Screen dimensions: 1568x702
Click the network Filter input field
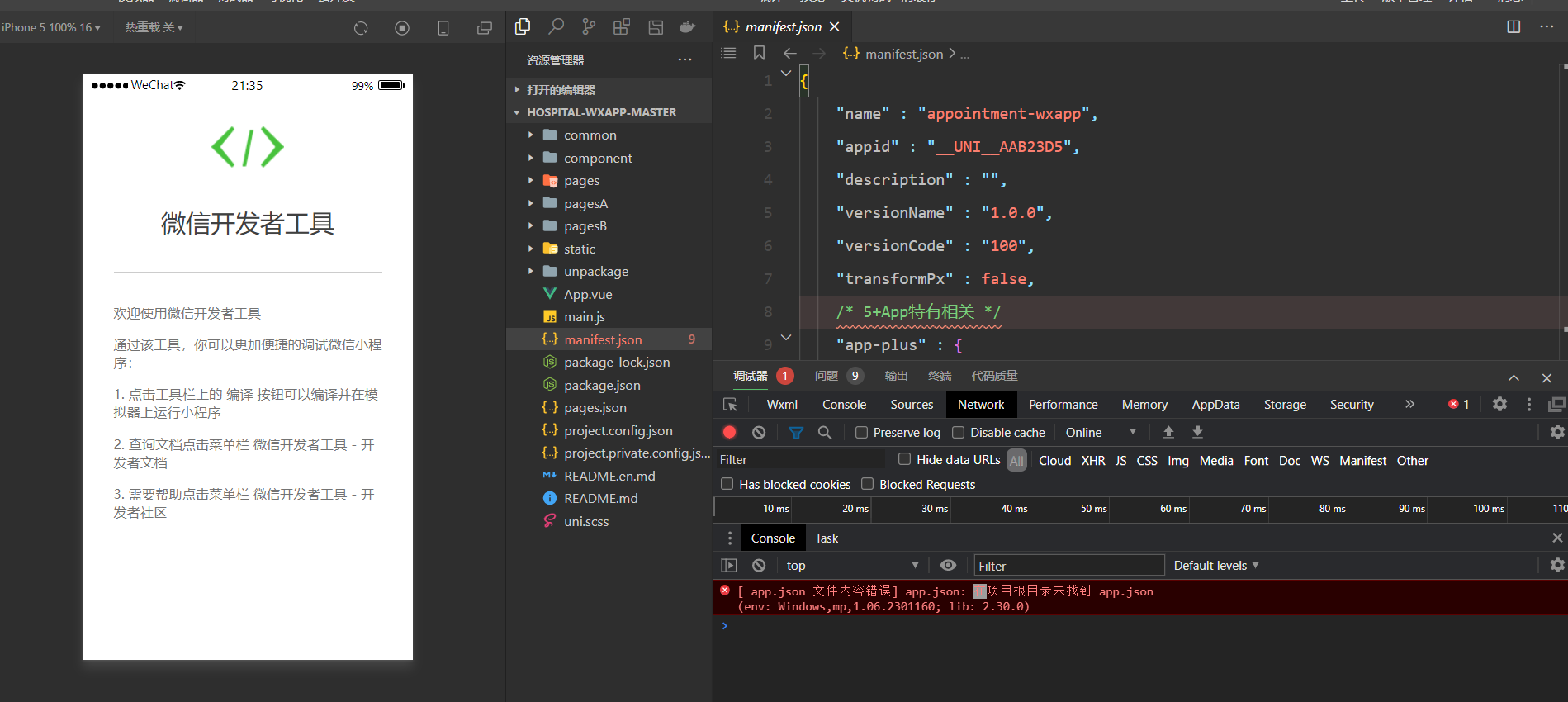tap(800, 459)
